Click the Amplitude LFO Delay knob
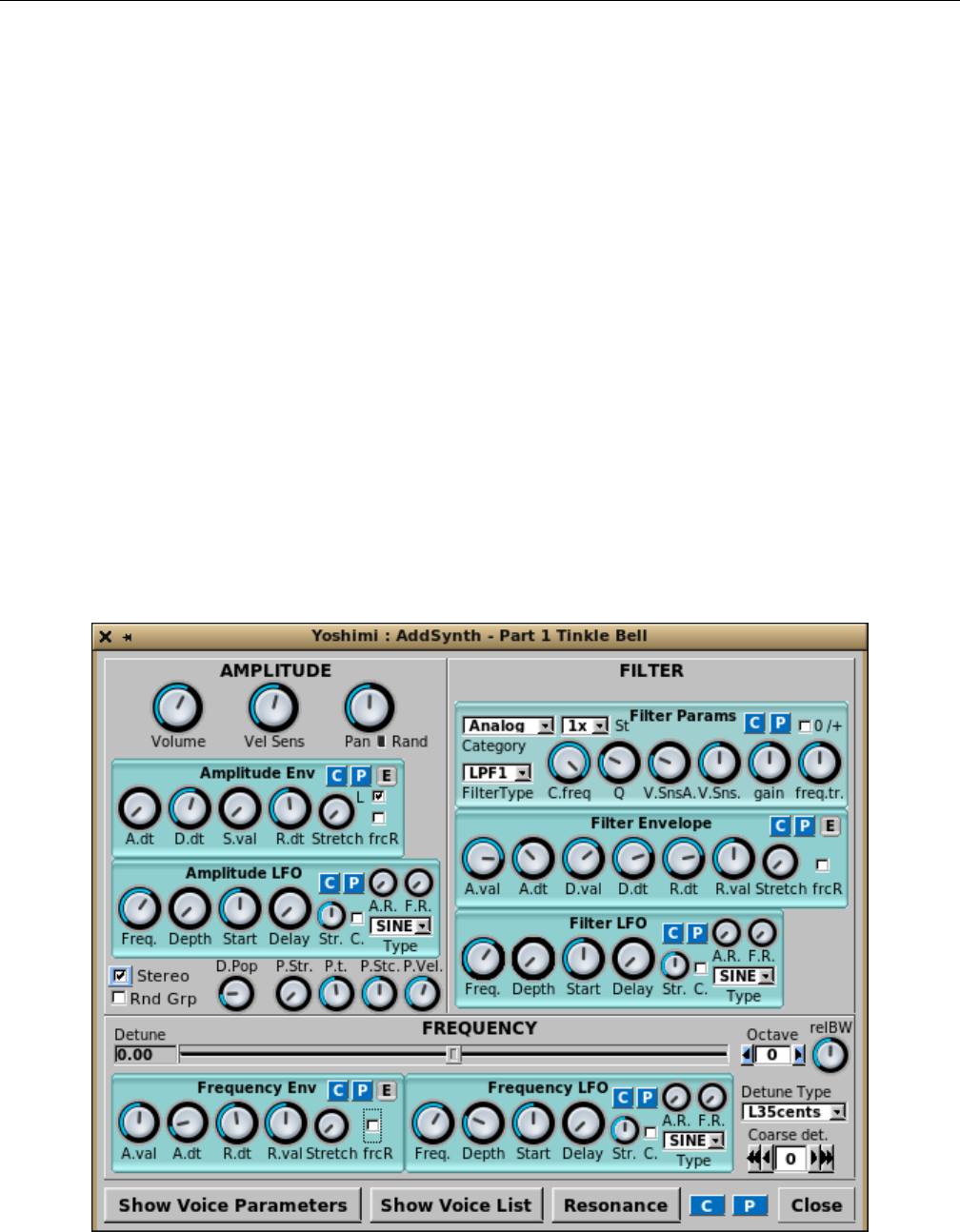960x1232 pixels. pyautogui.click(x=289, y=909)
